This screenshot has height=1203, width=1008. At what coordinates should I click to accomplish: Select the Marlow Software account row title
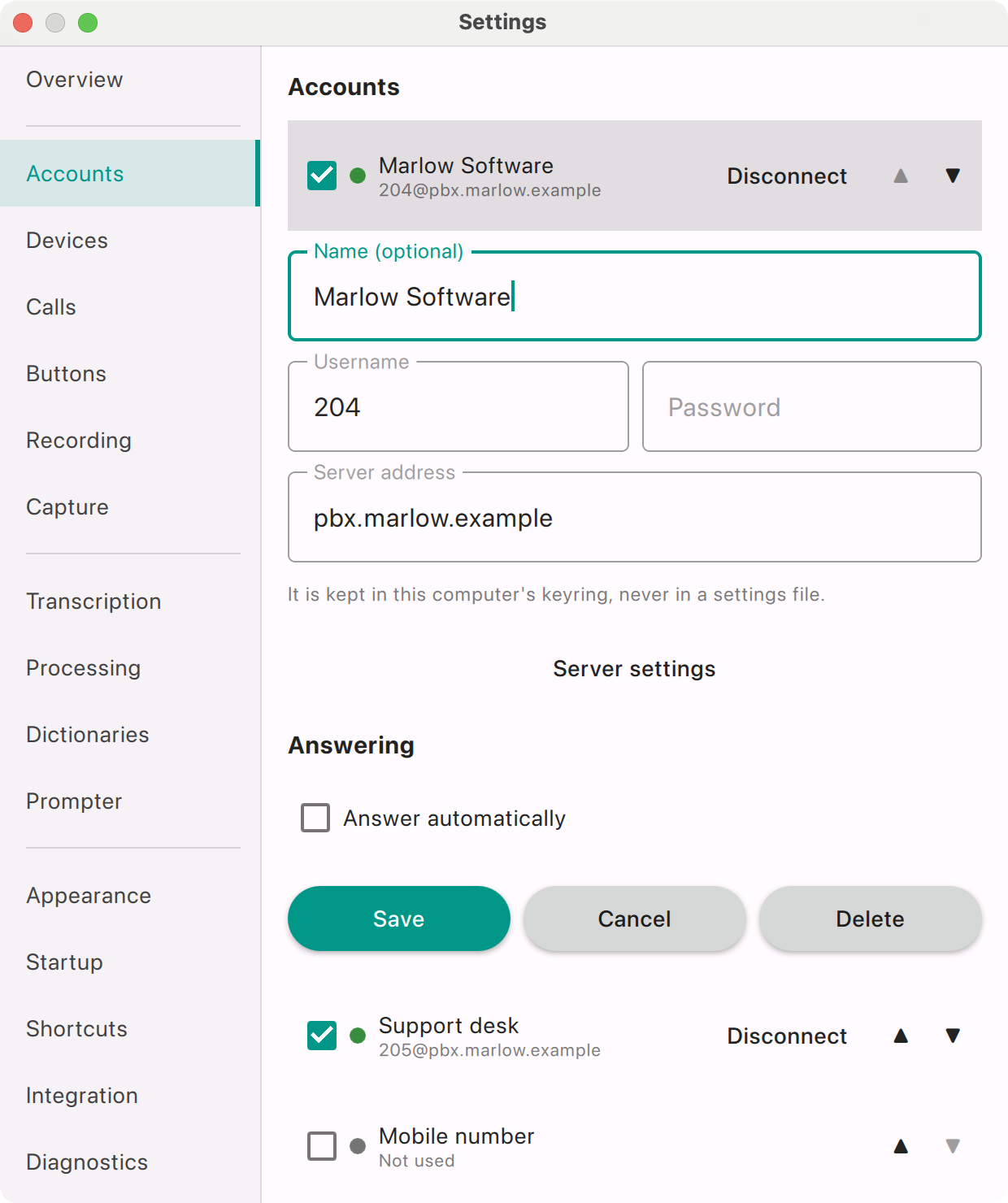pyautogui.click(x=466, y=166)
